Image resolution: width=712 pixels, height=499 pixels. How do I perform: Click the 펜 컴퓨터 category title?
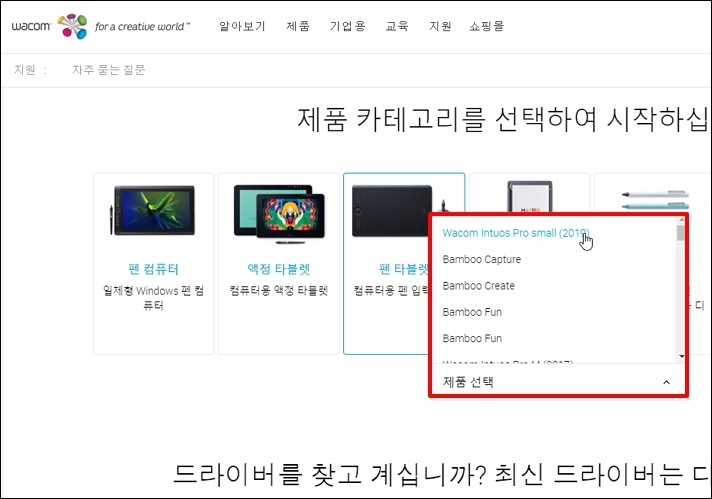click(x=153, y=269)
